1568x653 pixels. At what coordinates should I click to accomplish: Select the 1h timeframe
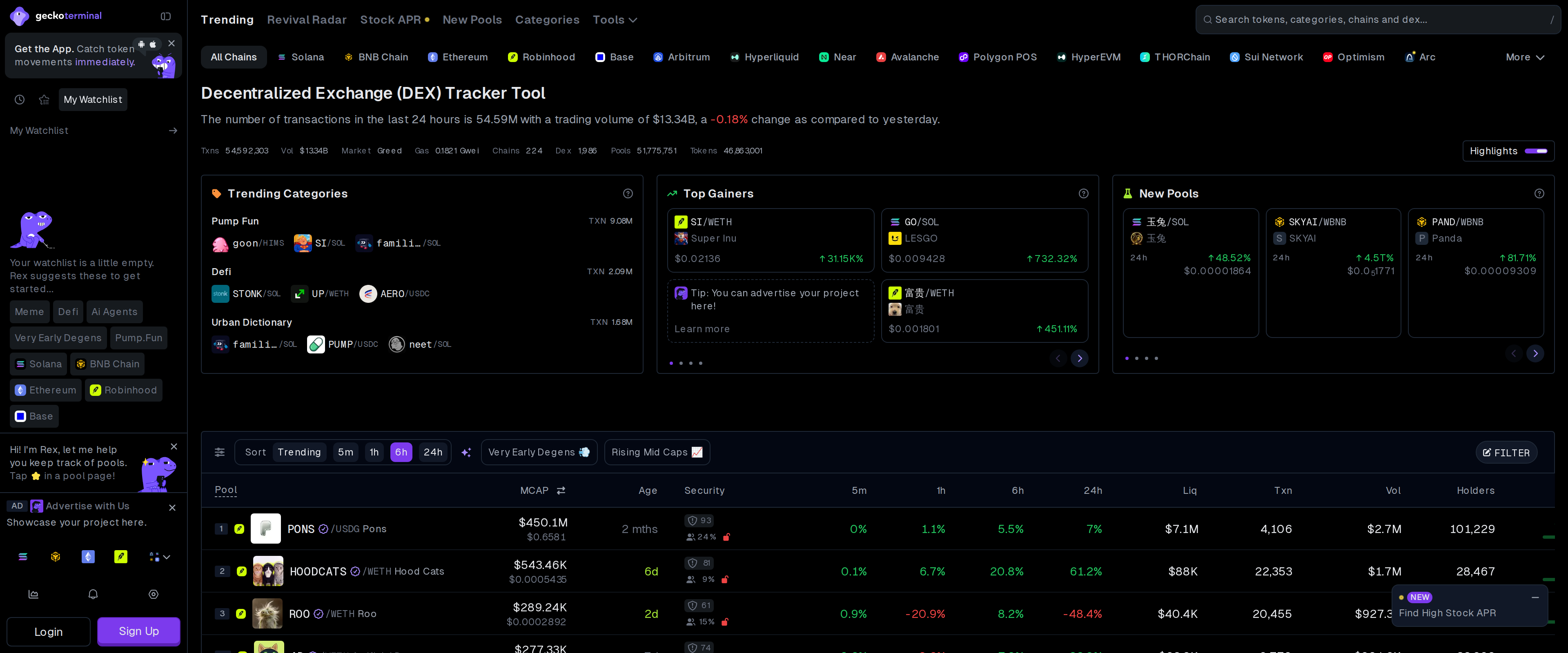pyautogui.click(x=374, y=451)
